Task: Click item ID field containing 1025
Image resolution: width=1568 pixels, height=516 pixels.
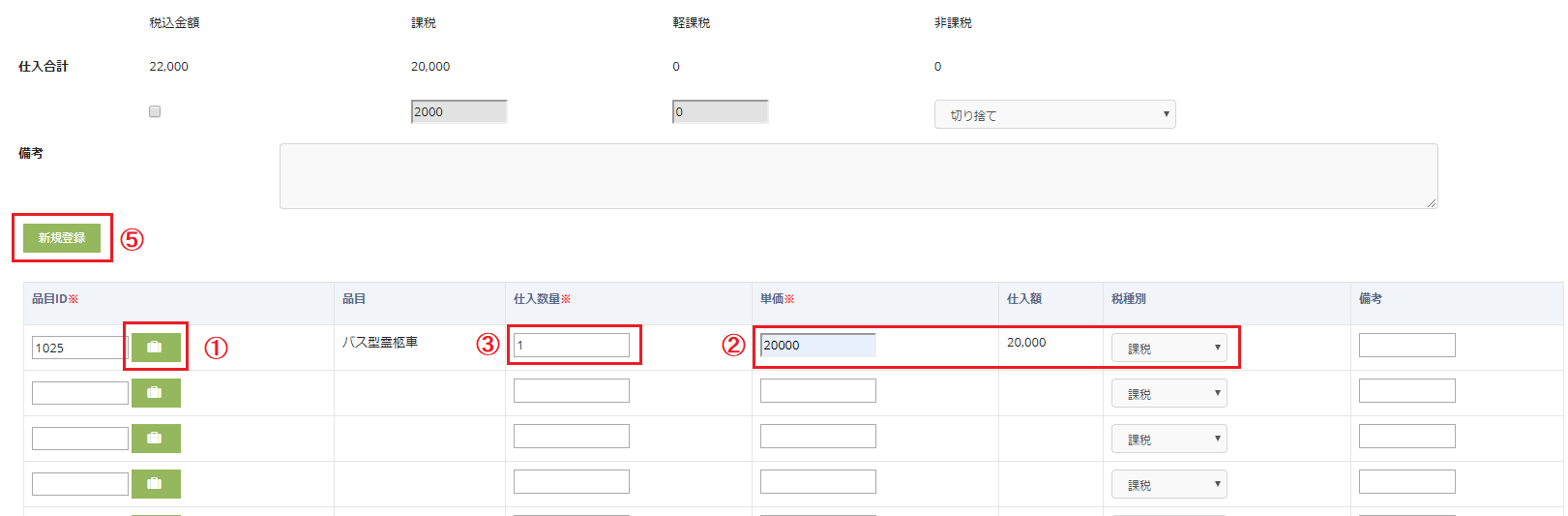Action: (x=79, y=348)
